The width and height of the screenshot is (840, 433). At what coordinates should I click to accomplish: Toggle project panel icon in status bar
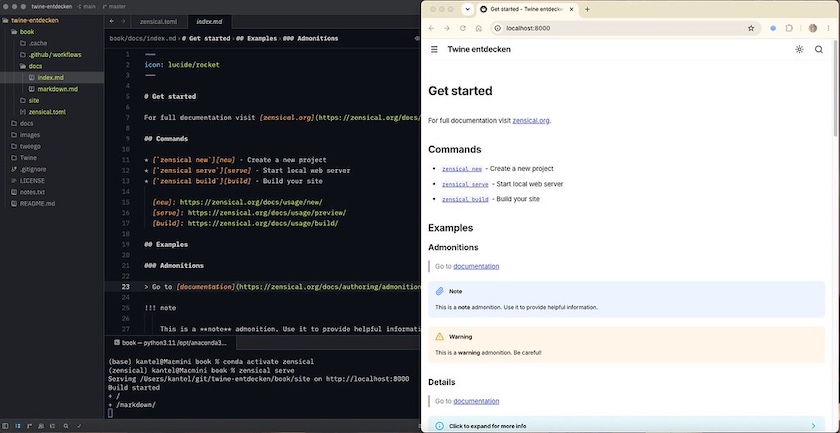[18, 426]
